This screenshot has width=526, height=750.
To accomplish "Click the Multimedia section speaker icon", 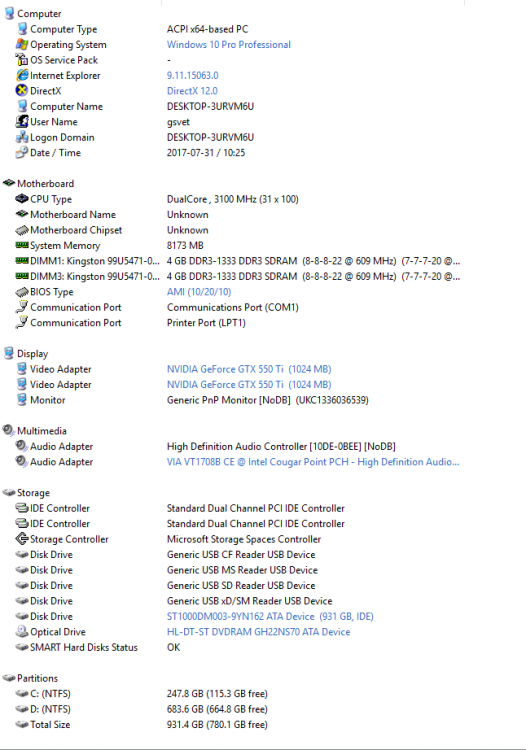I will coord(9,430).
